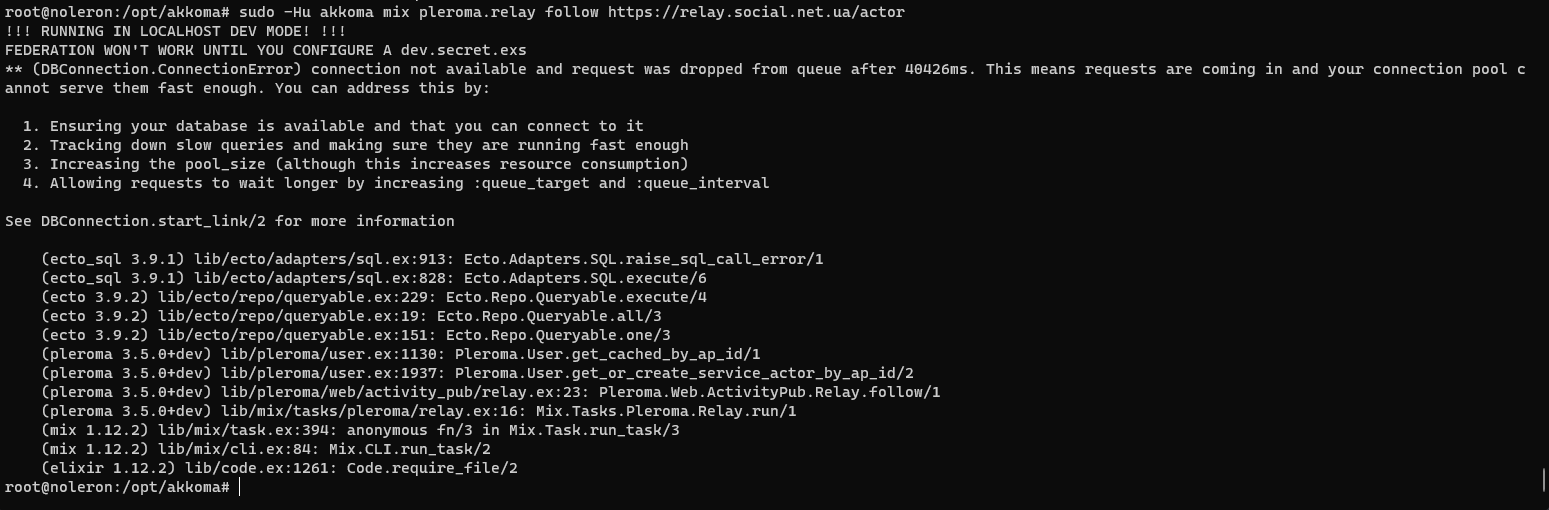Click the 'get_or_create_service_actor_by_ap_id/2' stack line
Viewport: 1549px width, 510px height.
(x=477, y=373)
